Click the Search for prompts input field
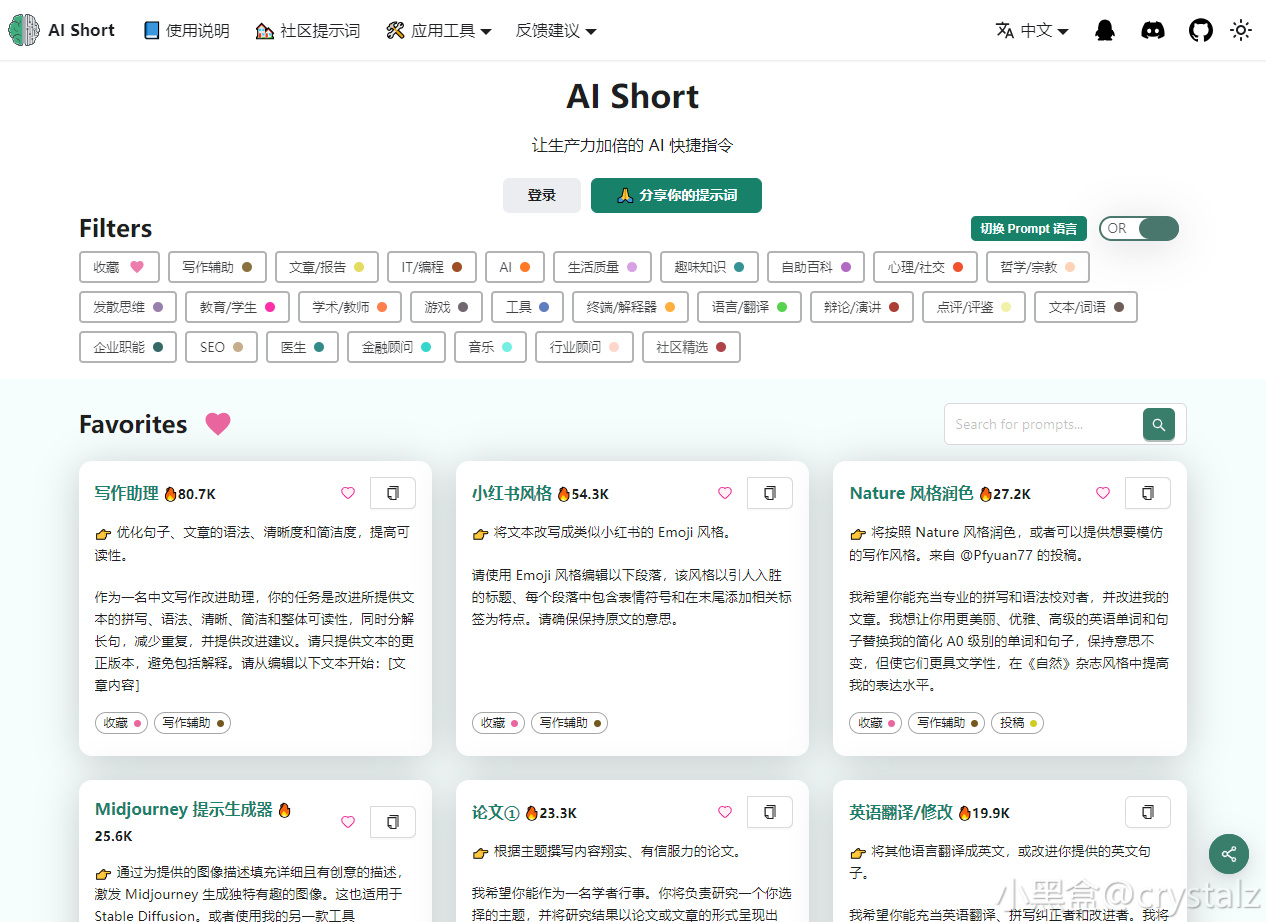This screenshot has height=922, width=1266. [x=1043, y=424]
